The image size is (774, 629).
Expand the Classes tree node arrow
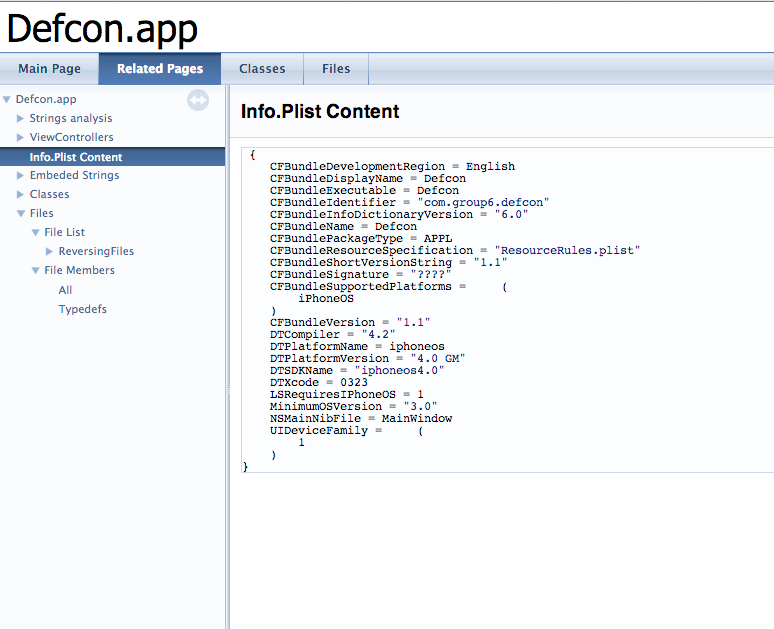[20, 195]
